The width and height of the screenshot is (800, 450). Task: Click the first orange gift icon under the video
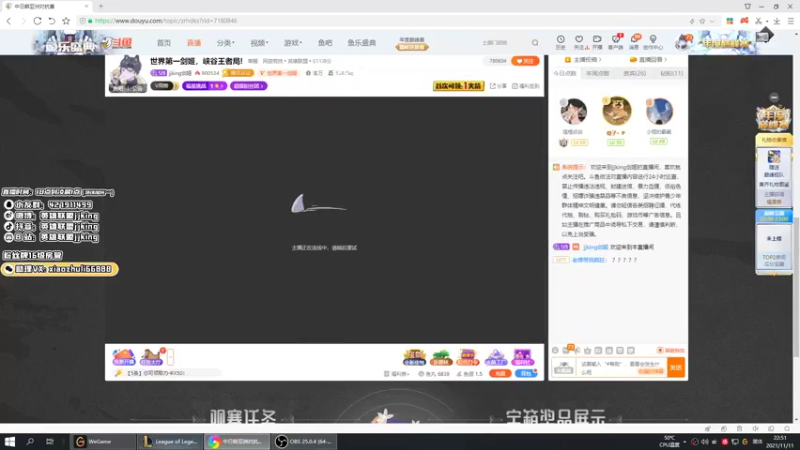click(x=123, y=357)
